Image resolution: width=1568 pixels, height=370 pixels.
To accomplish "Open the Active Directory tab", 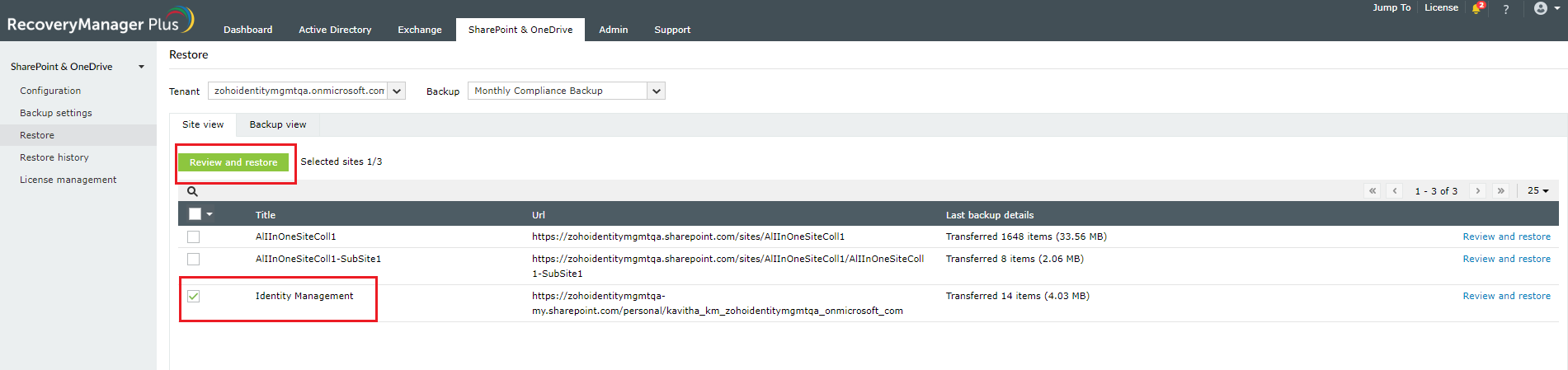I will coord(335,30).
